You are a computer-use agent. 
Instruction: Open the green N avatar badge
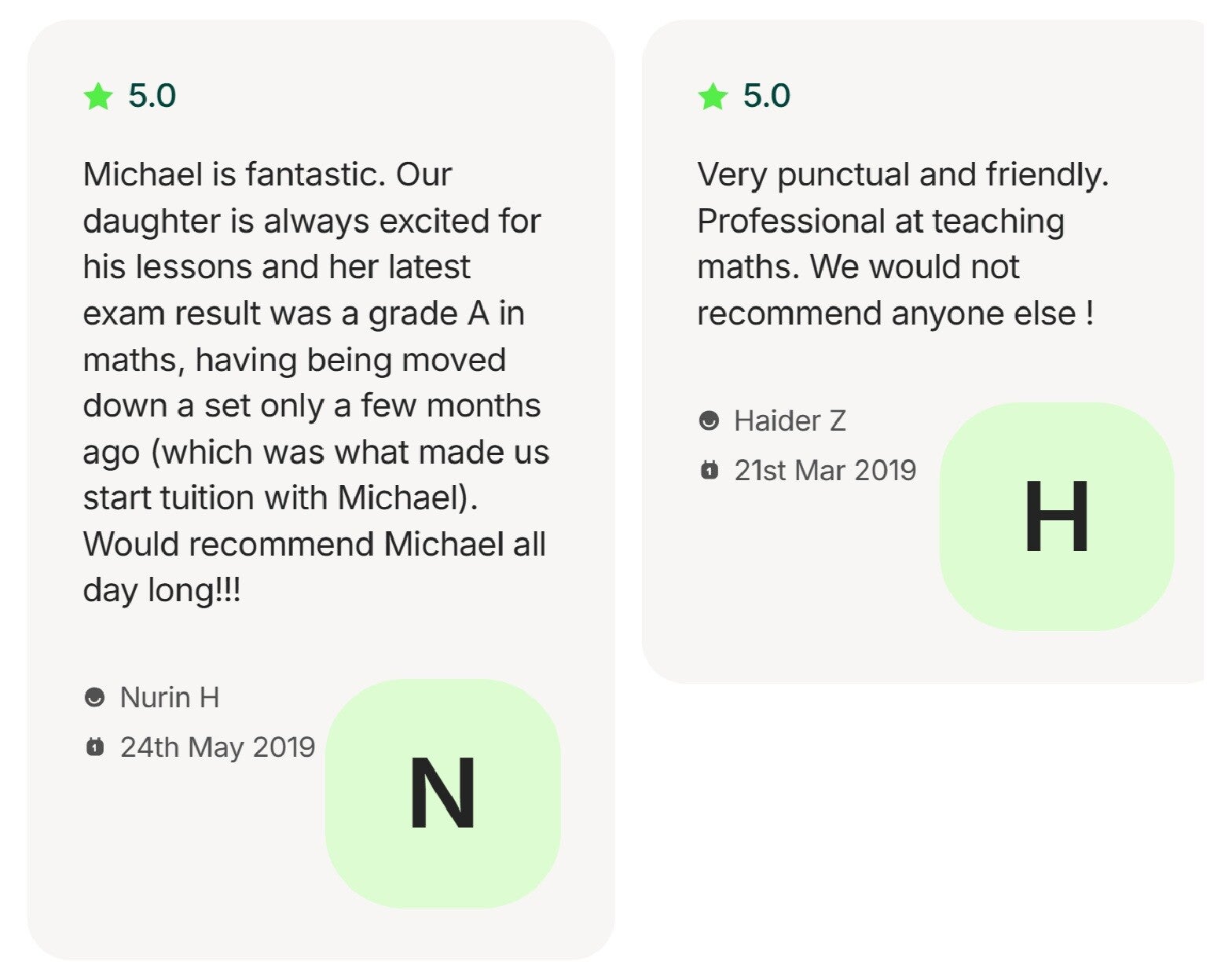[442, 793]
